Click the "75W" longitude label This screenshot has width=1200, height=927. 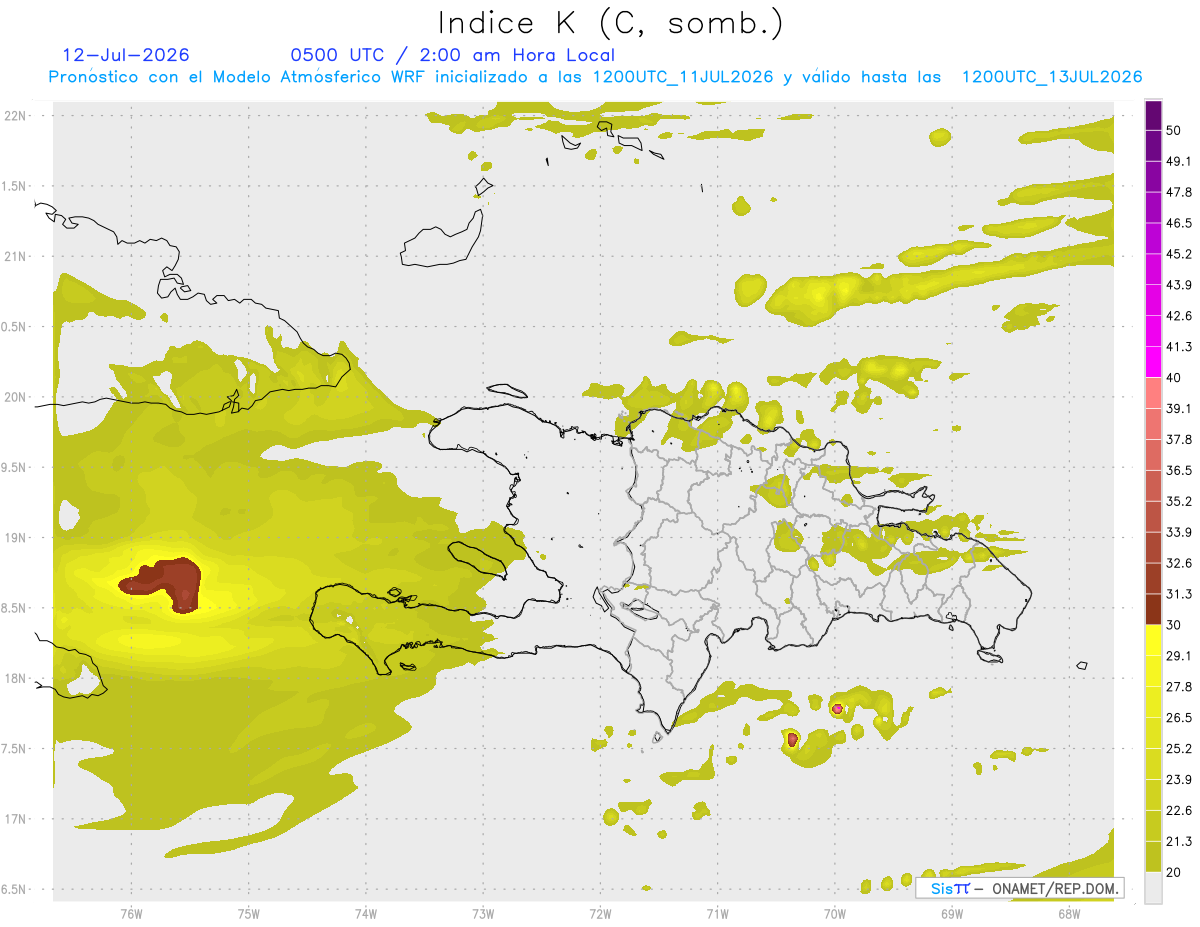(249, 913)
